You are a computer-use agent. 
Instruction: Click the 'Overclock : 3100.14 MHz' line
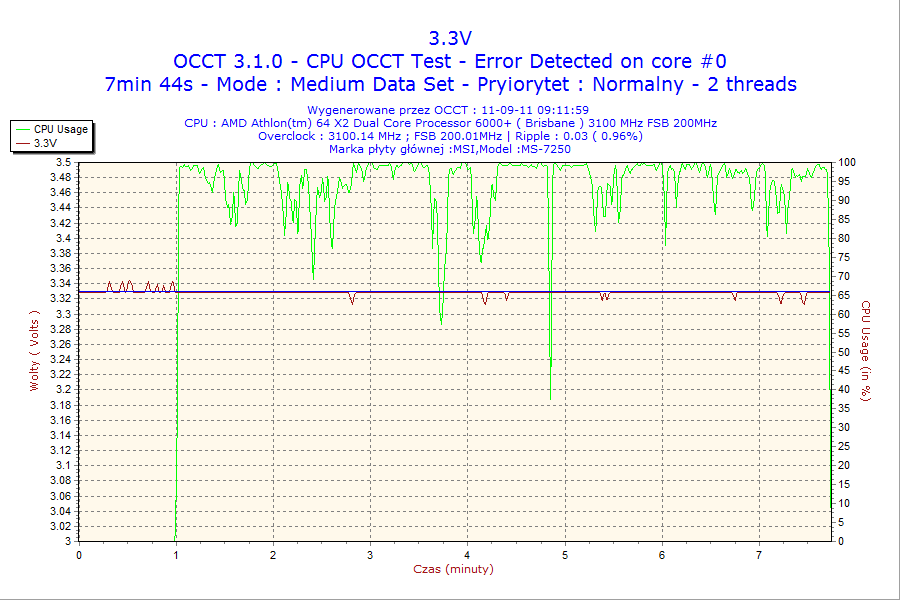(450, 136)
